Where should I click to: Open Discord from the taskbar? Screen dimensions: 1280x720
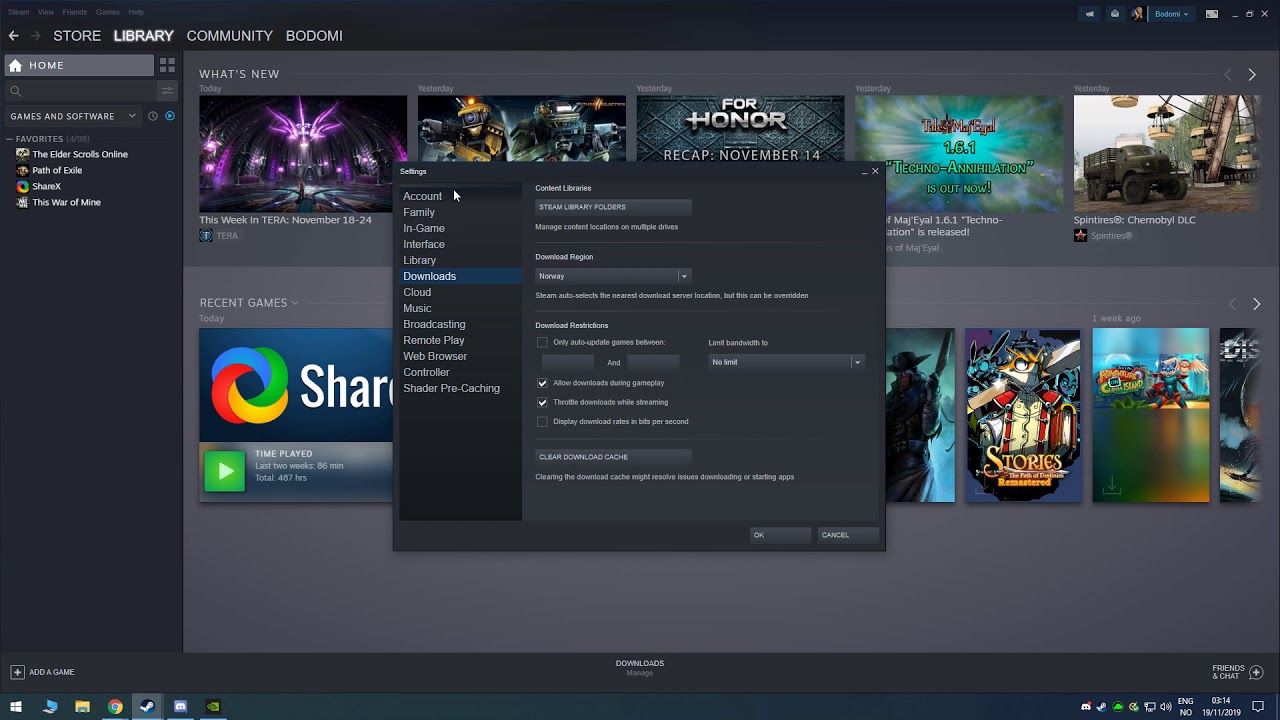pyautogui.click(x=180, y=707)
